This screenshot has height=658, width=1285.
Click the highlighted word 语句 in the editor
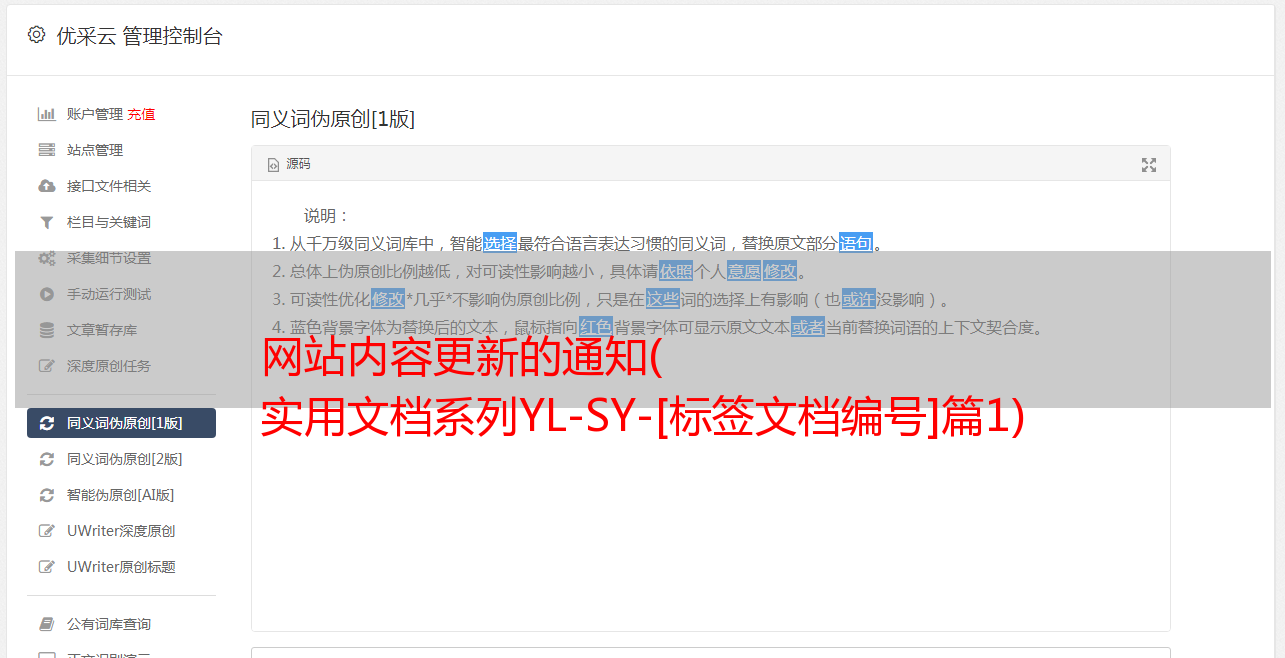[x=856, y=243]
